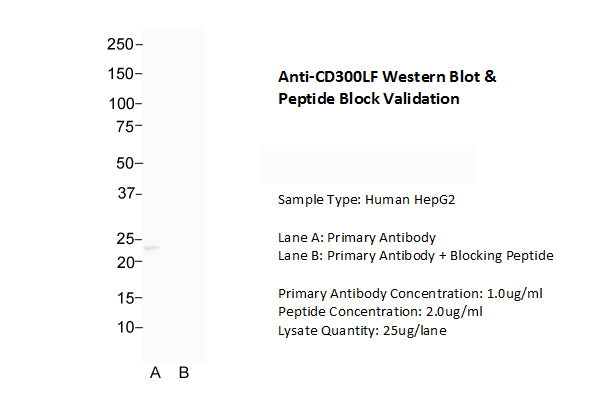Click the Lane B blocking peptide description
Screen dimensions: 600x400
click(x=415, y=256)
